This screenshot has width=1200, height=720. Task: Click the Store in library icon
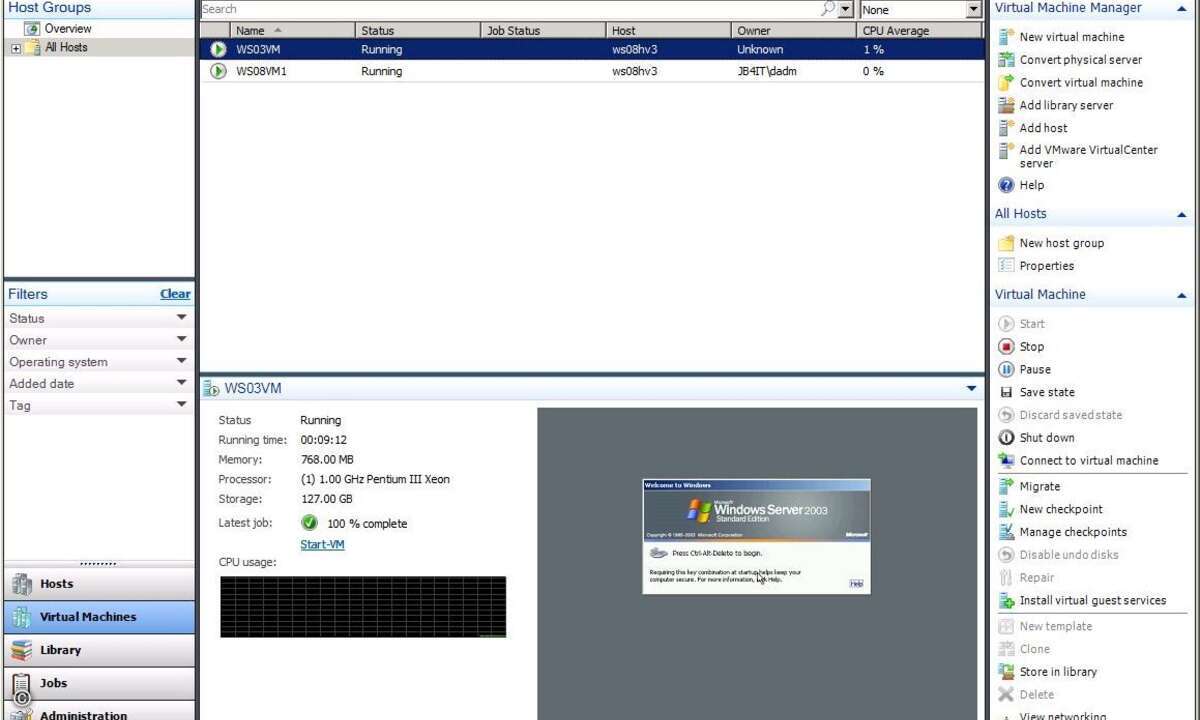pos(1006,672)
